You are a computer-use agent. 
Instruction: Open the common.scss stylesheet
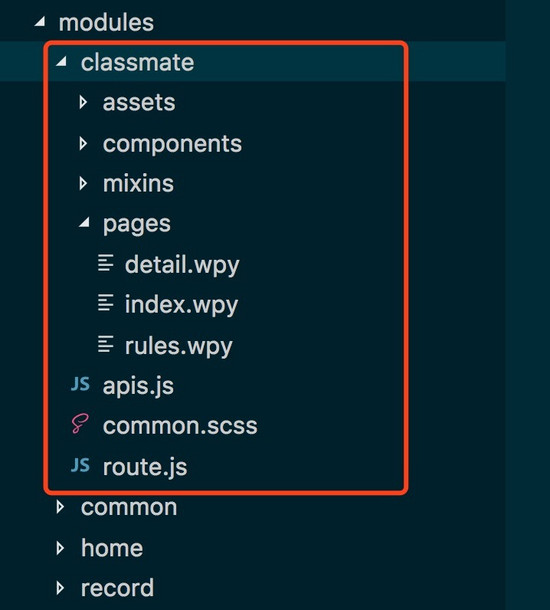(x=180, y=426)
